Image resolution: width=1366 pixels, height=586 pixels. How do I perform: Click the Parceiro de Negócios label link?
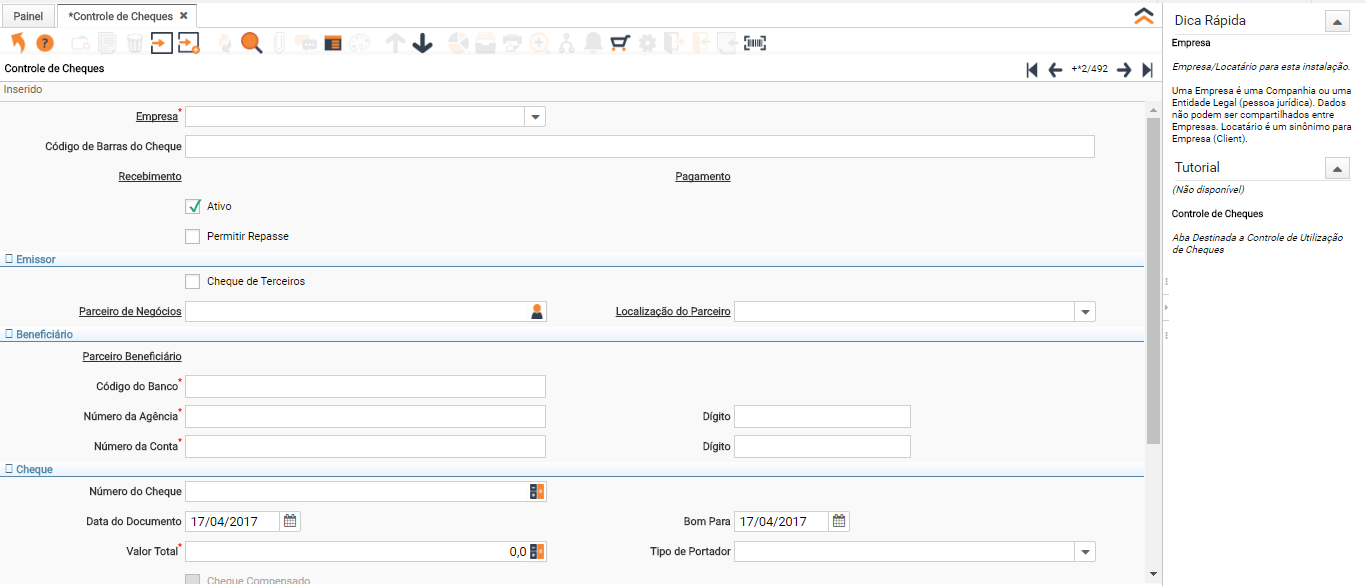(130, 312)
